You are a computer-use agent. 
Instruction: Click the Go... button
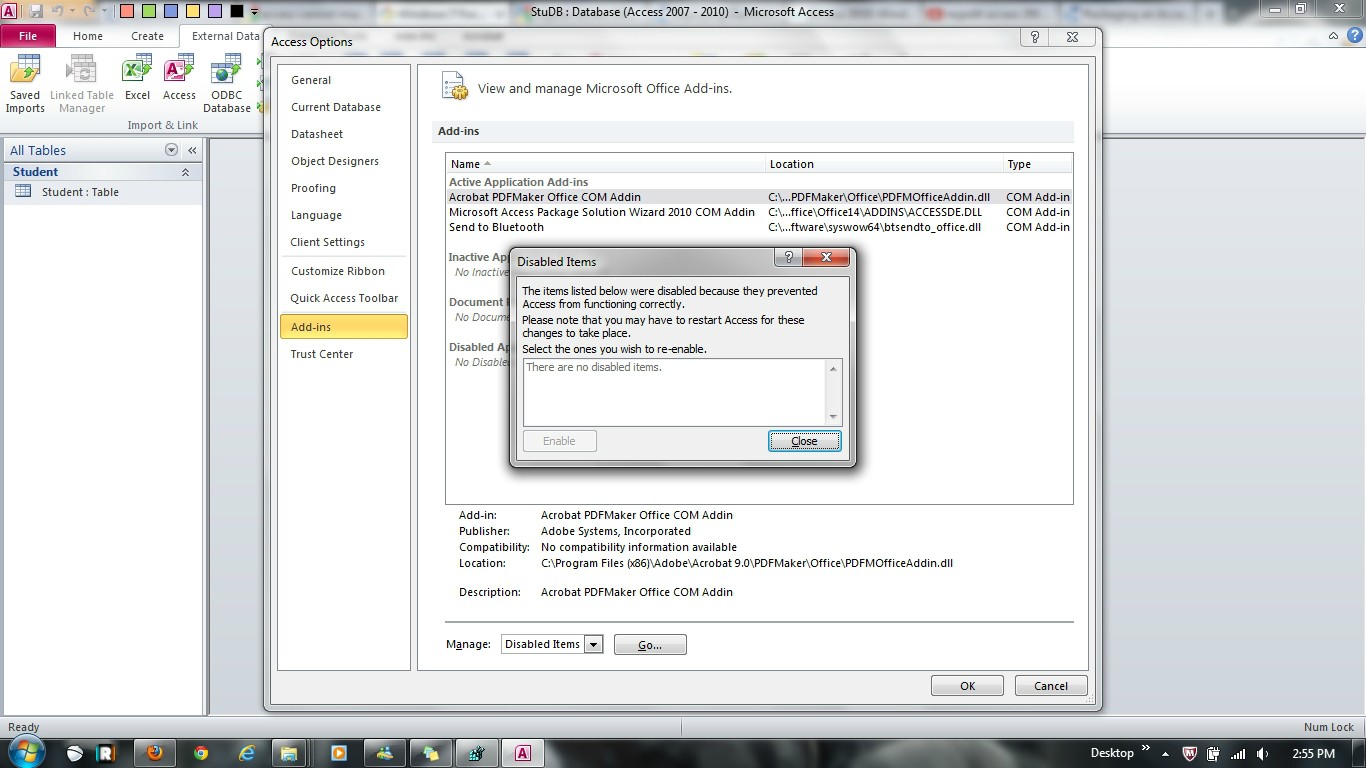click(x=650, y=645)
